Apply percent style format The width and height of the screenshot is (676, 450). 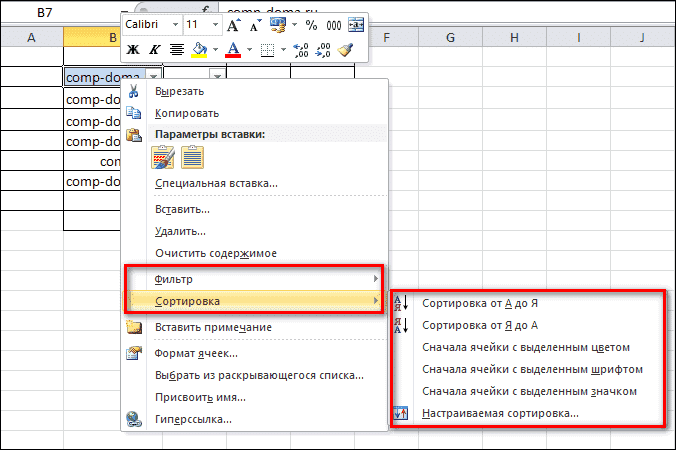311,23
